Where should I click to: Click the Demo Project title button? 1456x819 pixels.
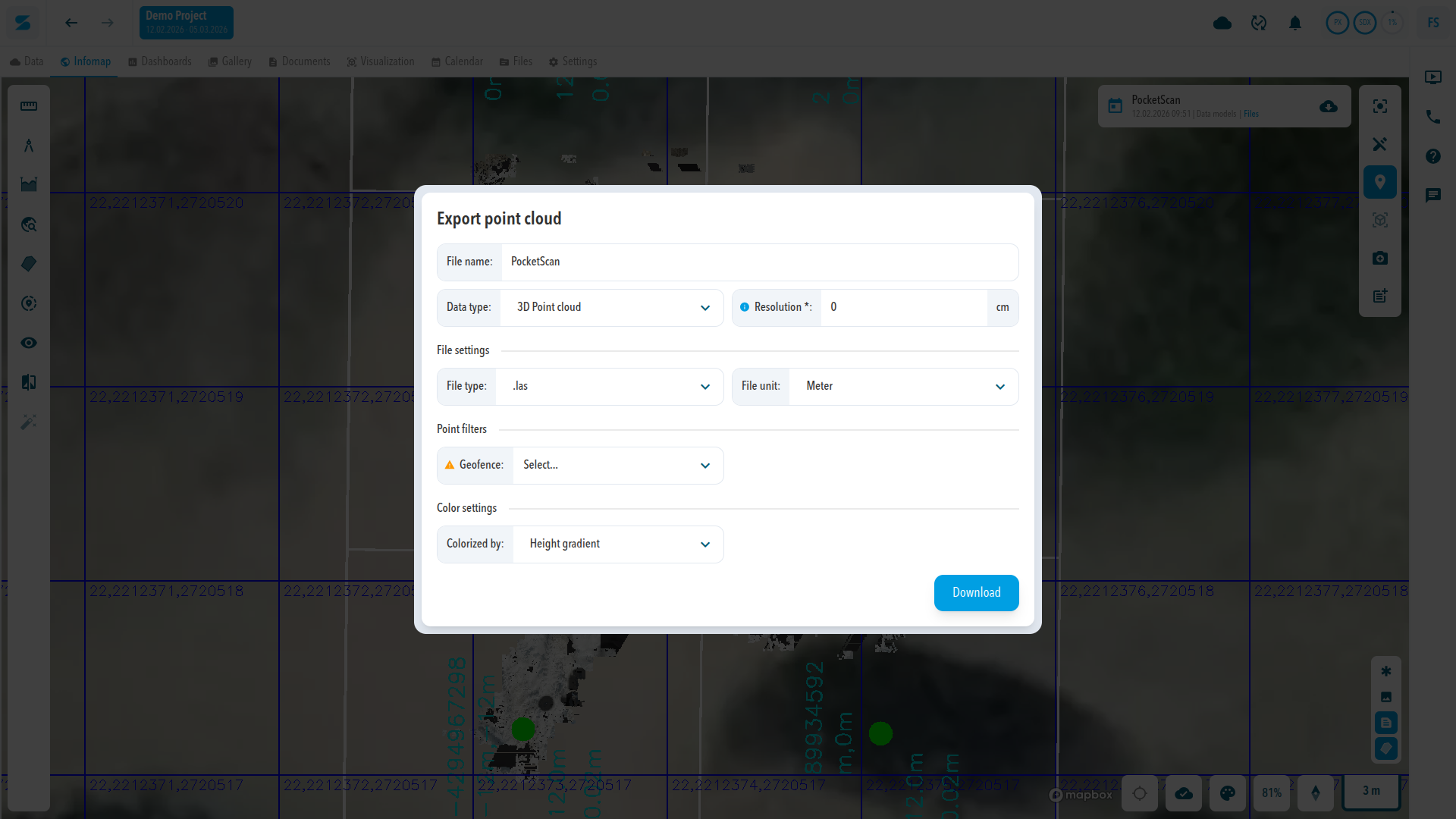click(187, 22)
